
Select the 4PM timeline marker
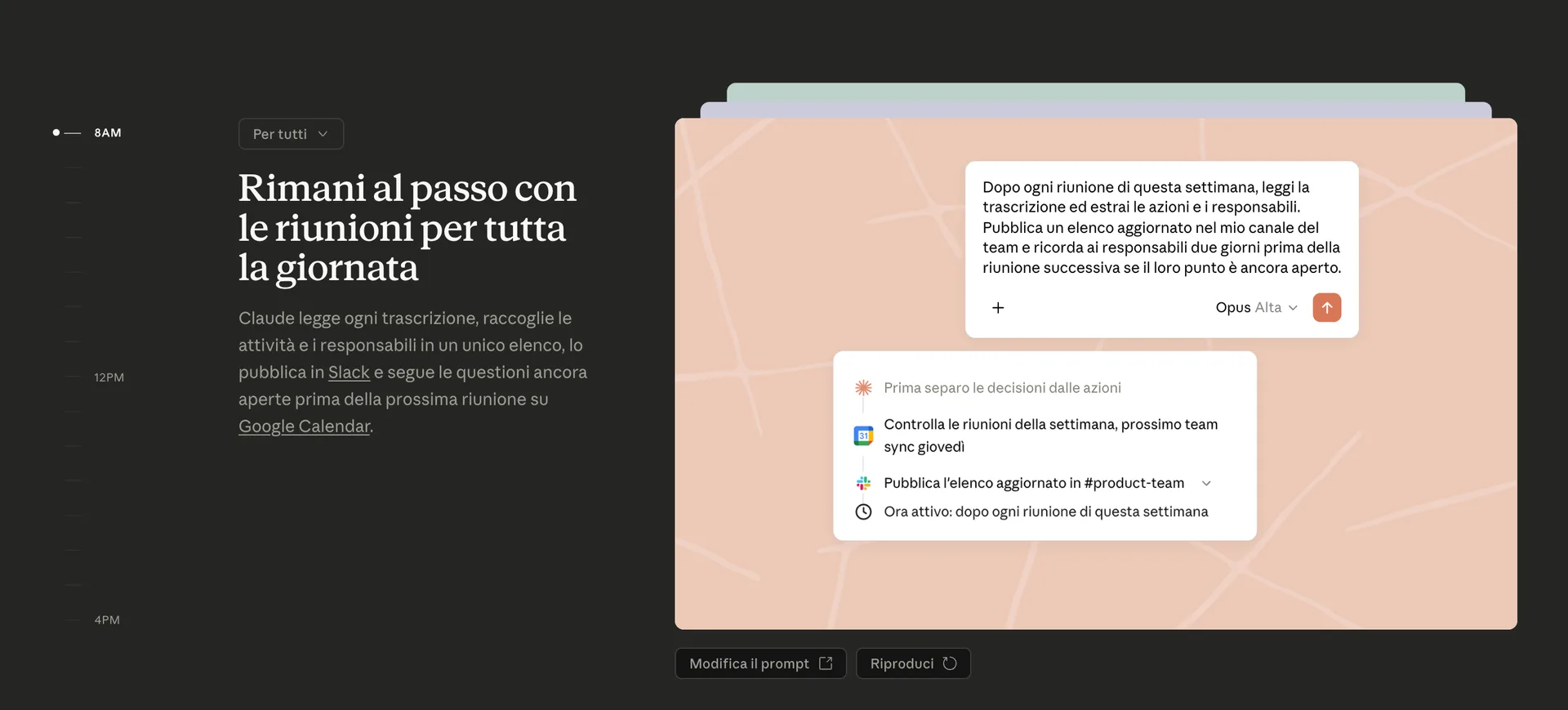[x=94, y=620]
